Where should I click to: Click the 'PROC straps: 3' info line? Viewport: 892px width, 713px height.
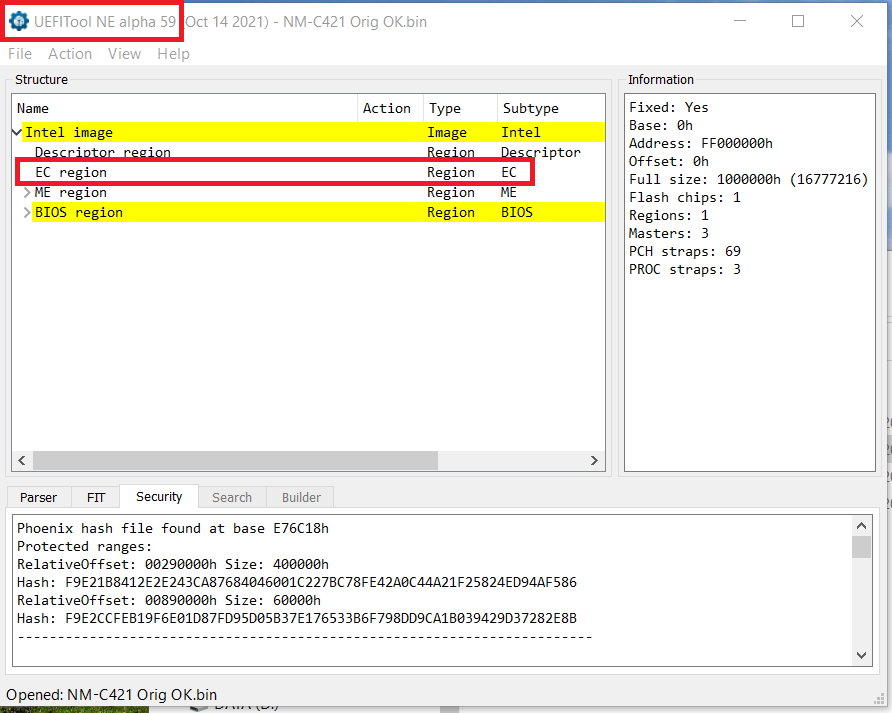pyautogui.click(x=685, y=270)
